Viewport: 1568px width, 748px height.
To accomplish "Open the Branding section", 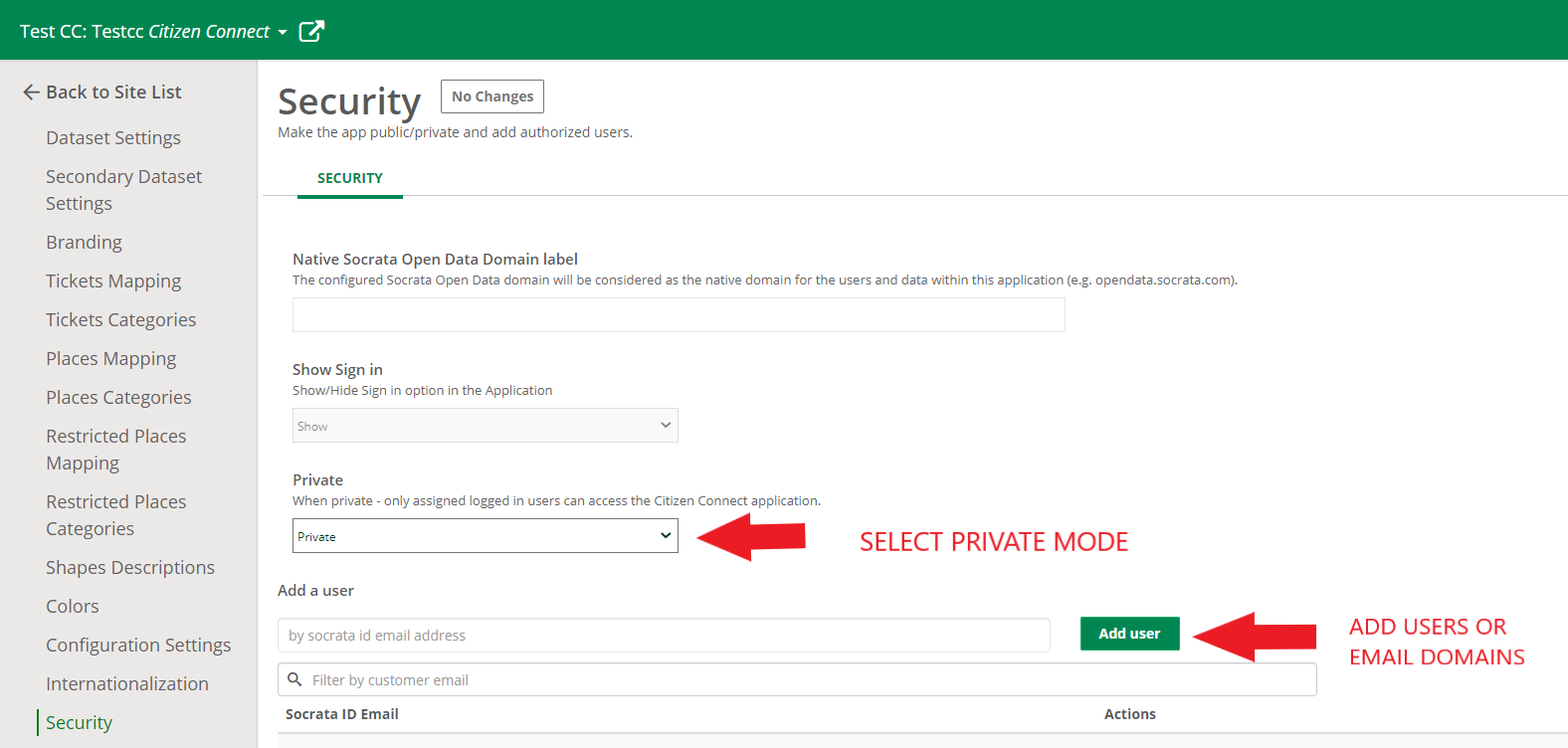I will tap(84, 243).
